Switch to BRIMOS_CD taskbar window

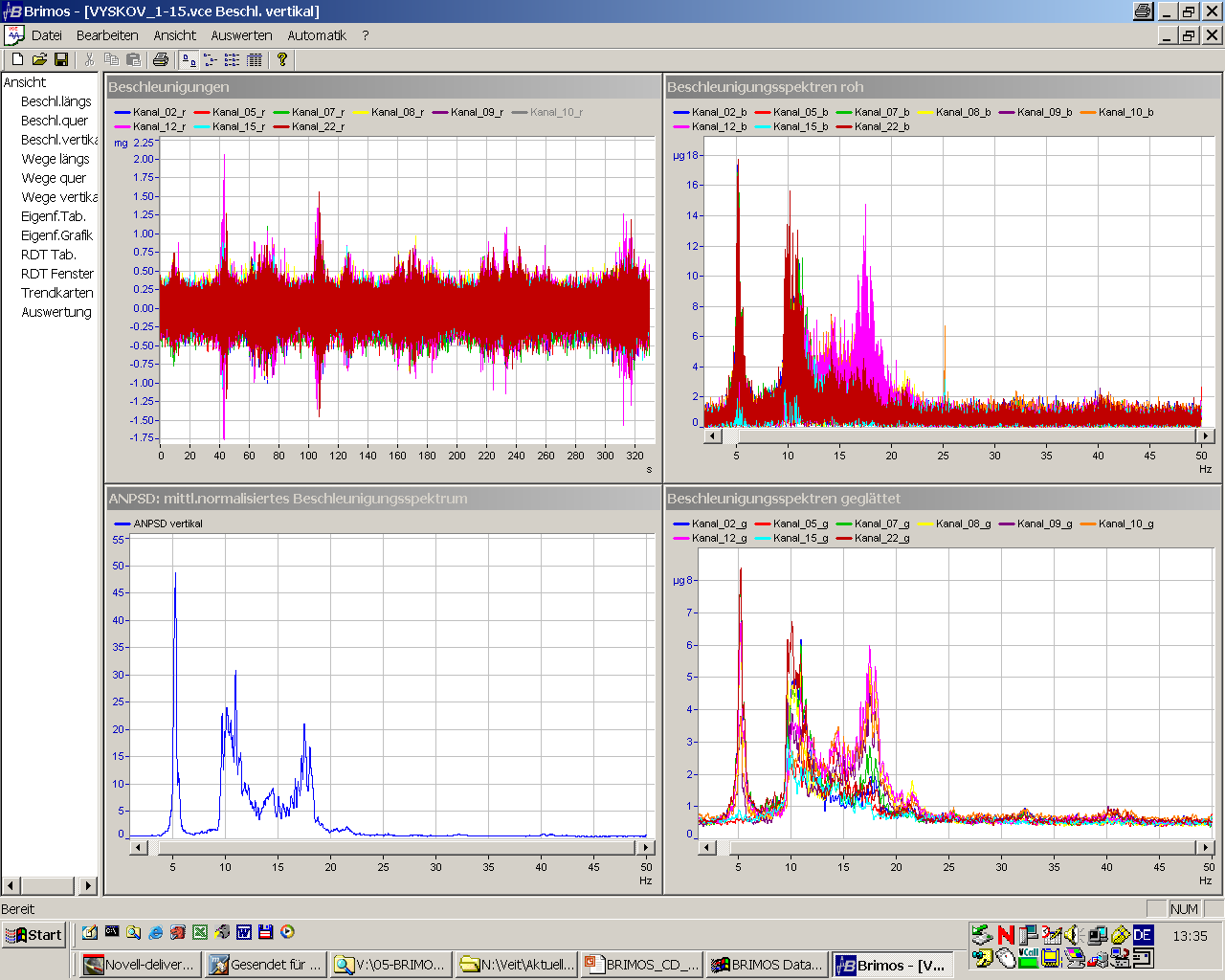coord(641,965)
